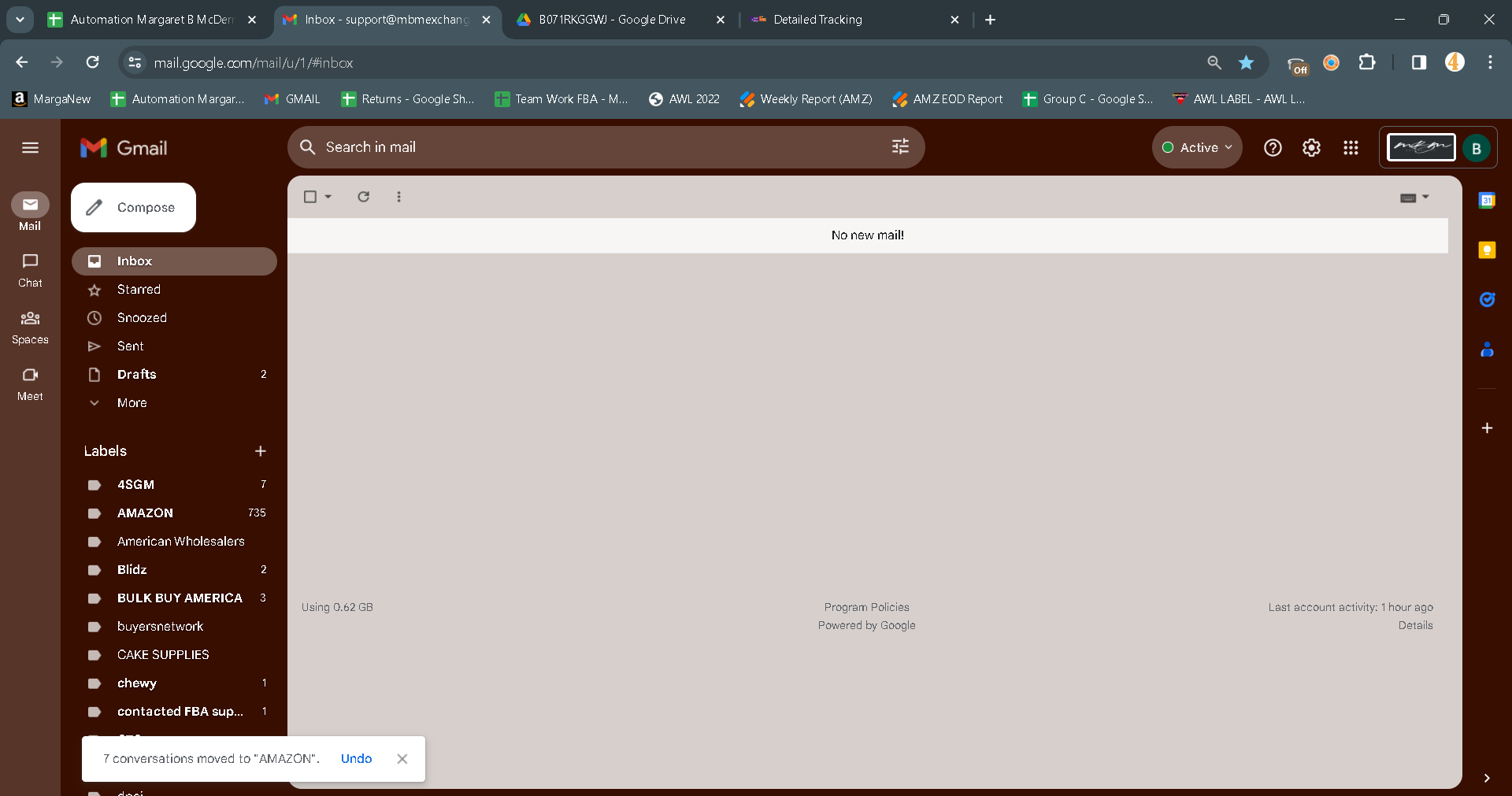Expand the More folders list

174,403
